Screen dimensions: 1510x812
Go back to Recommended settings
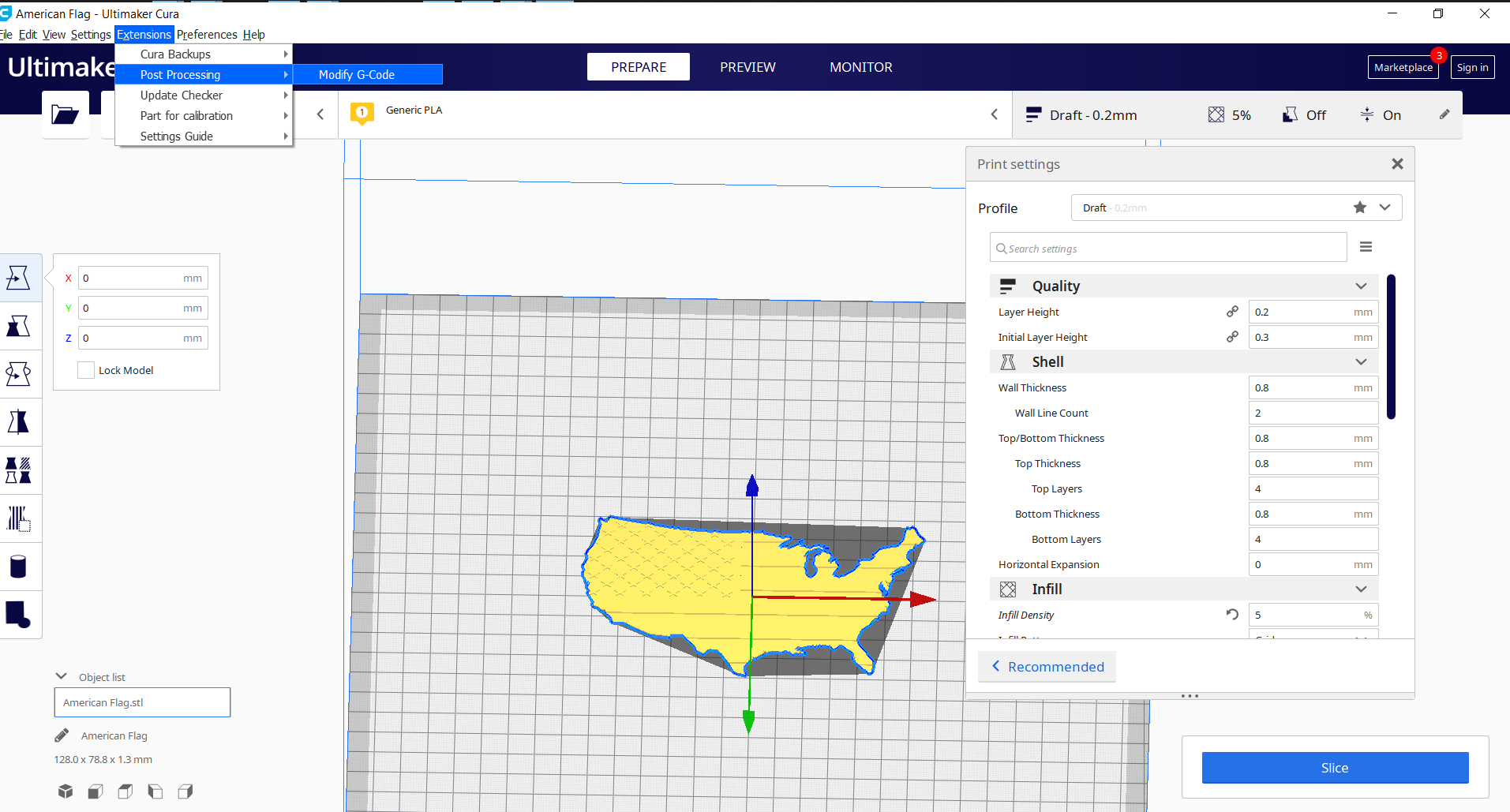(1047, 666)
